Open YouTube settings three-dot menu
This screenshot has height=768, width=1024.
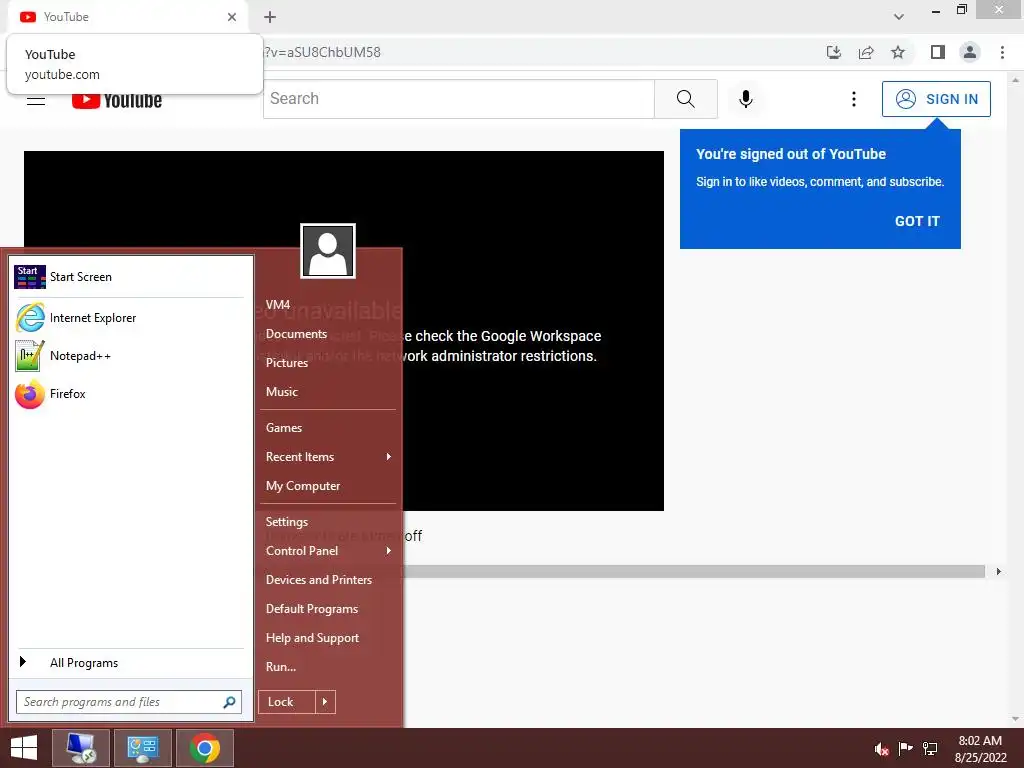(854, 99)
